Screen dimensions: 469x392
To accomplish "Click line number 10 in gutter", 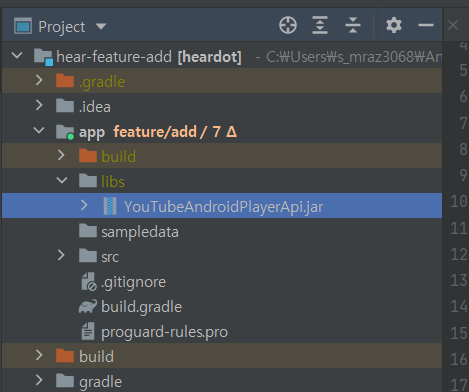I will (x=459, y=201).
